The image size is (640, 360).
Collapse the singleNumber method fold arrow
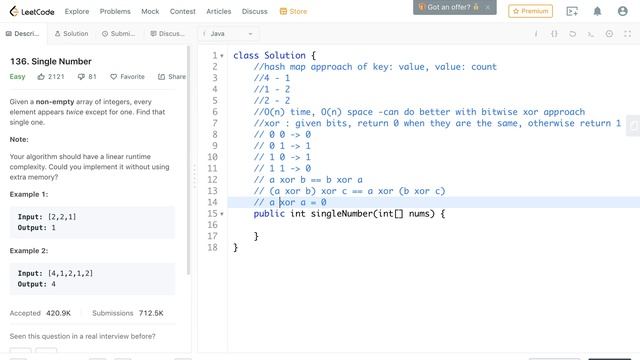pyautogui.click(x=222, y=214)
